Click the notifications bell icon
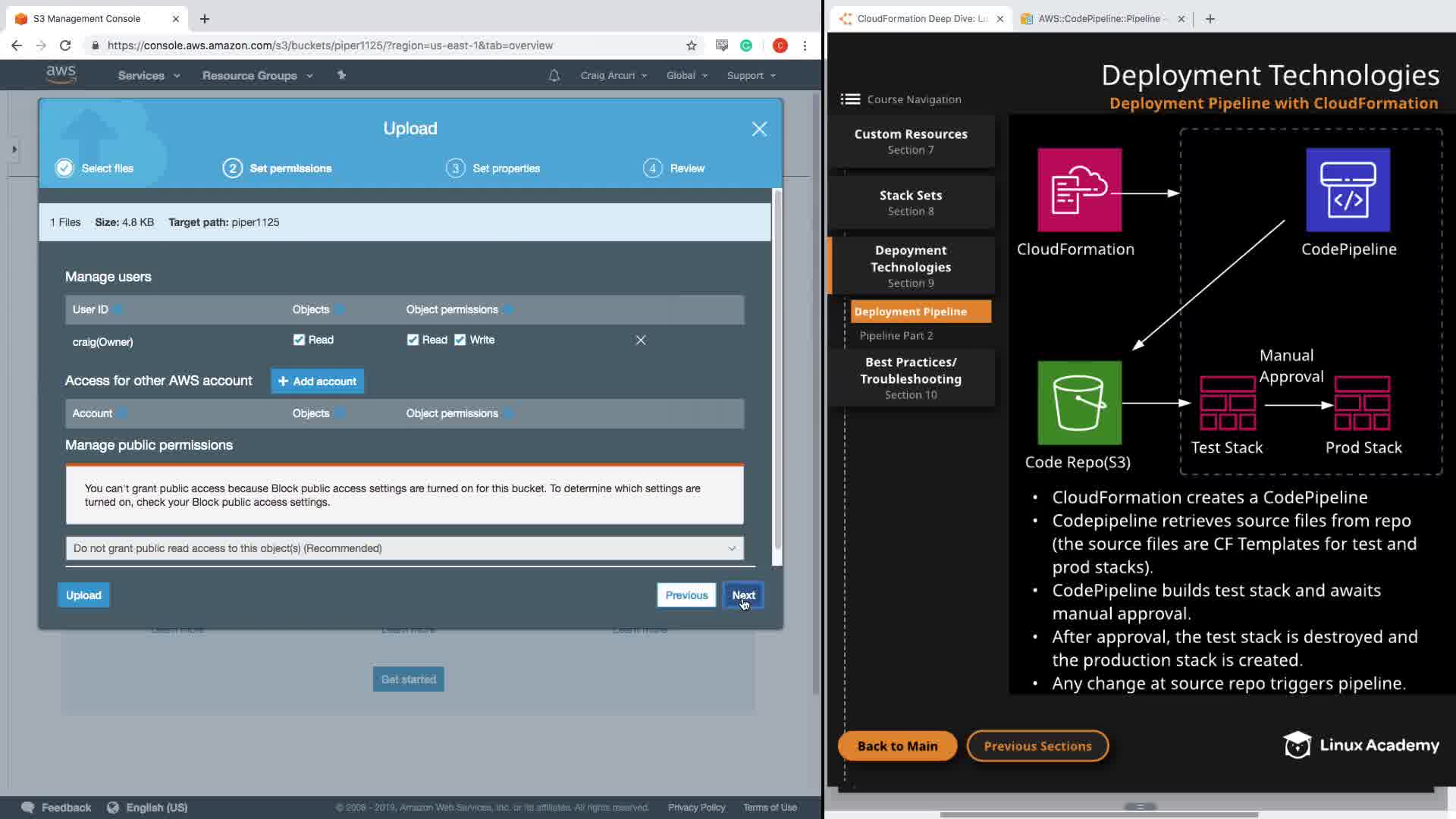The width and height of the screenshot is (1456, 819). 554,76
